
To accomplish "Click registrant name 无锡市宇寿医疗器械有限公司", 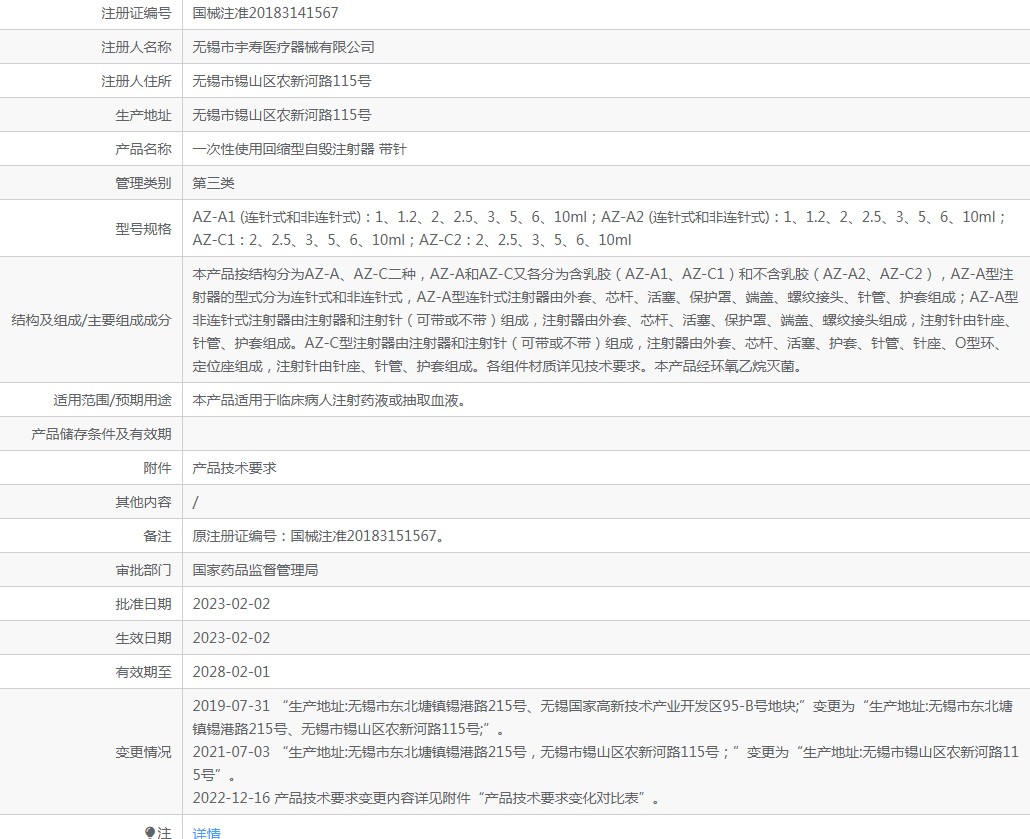I will click(x=283, y=47).
